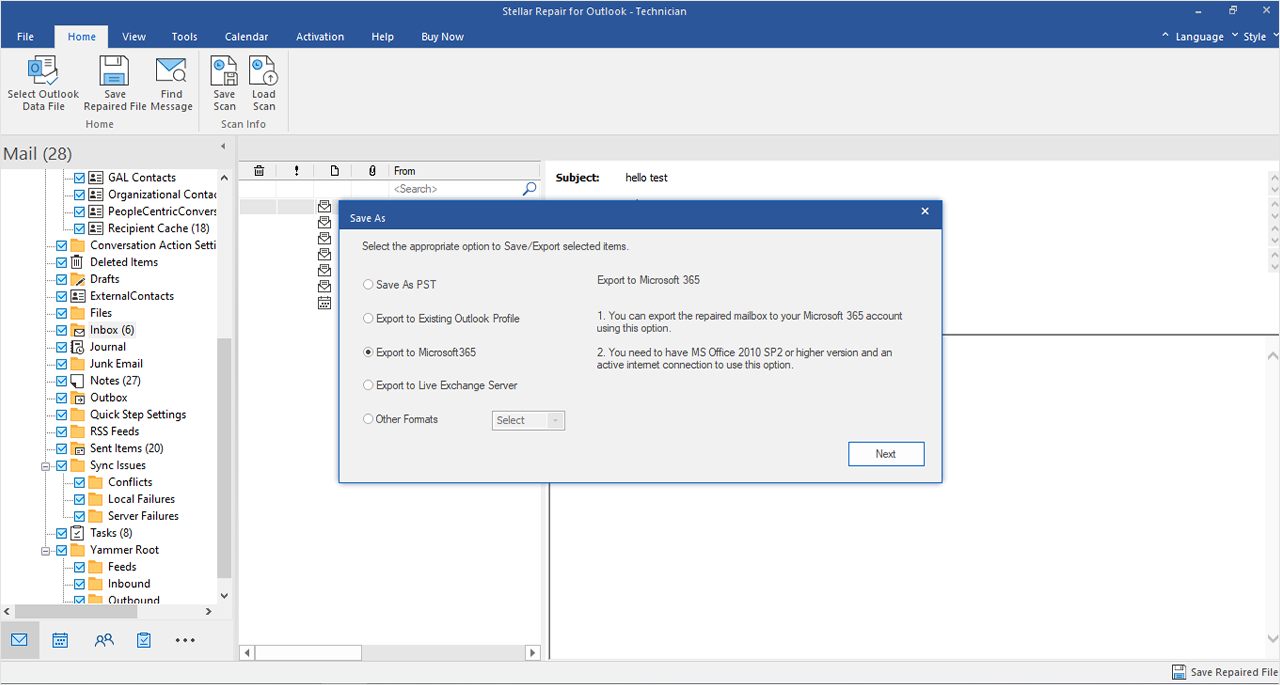The width and height of the screenshot is (1280, 685).
Task: Switch to Contacts people icon
Action: pyautogui.click(x=104, y=640)
